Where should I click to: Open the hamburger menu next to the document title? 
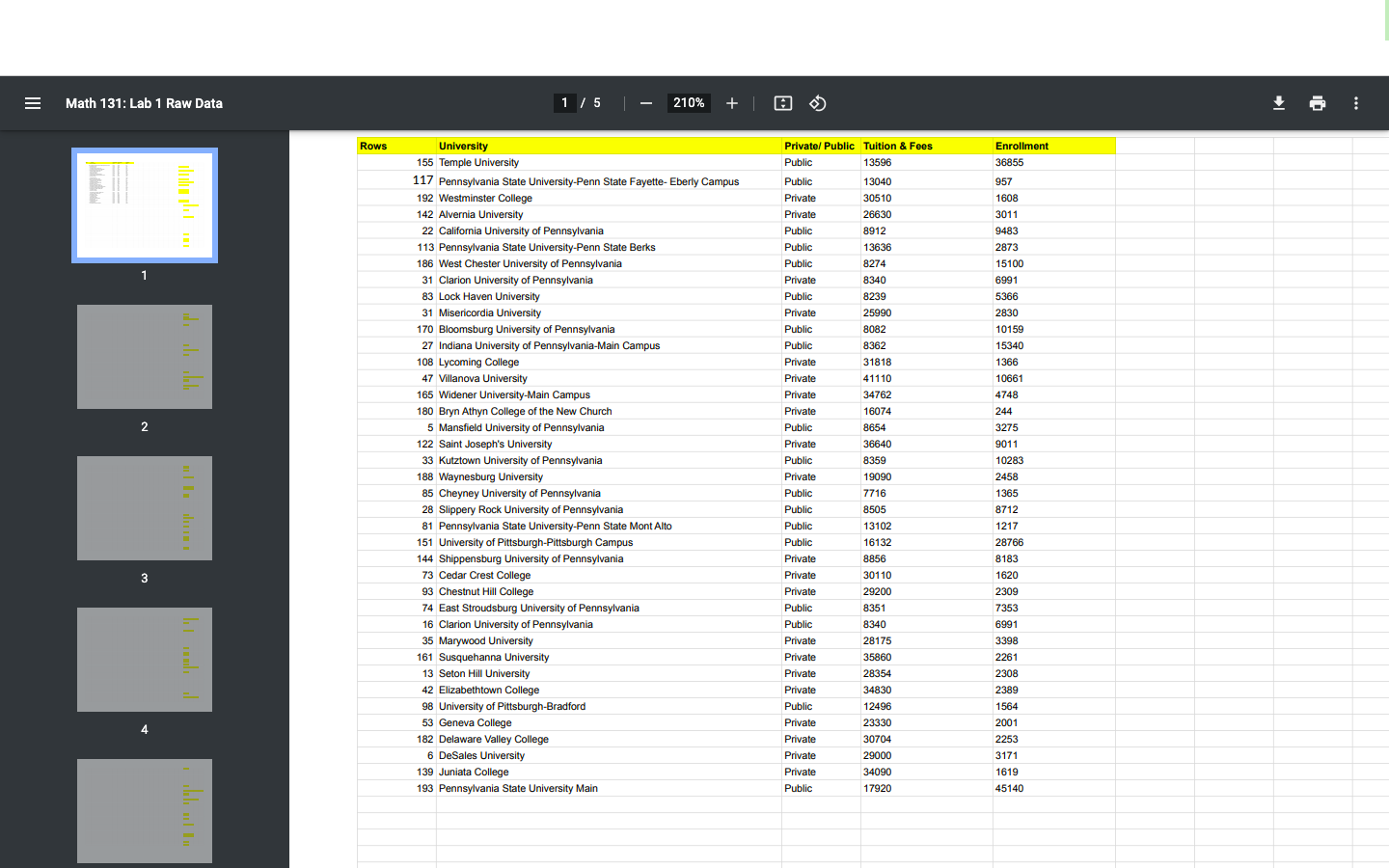click(x=32, y=102)
